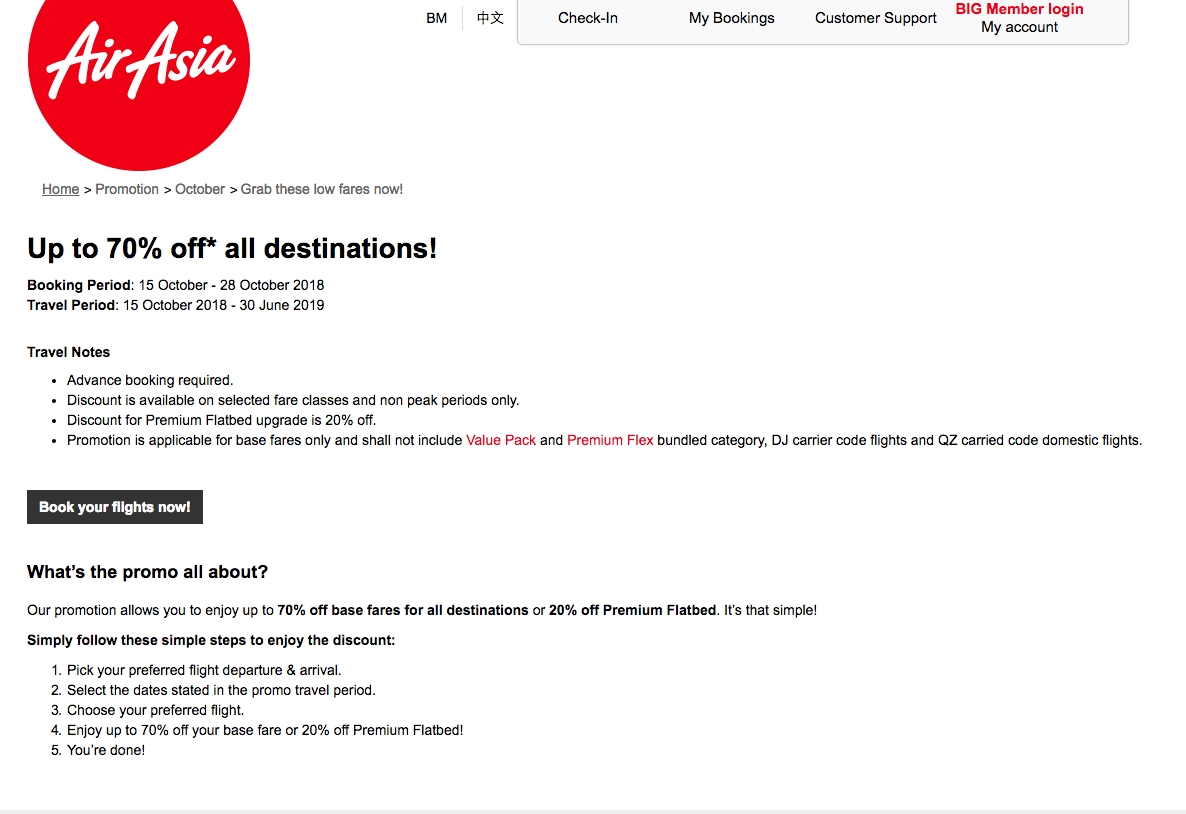Switch language to BM
This screenshot has width=1186, height=814.
coord(436,18)
